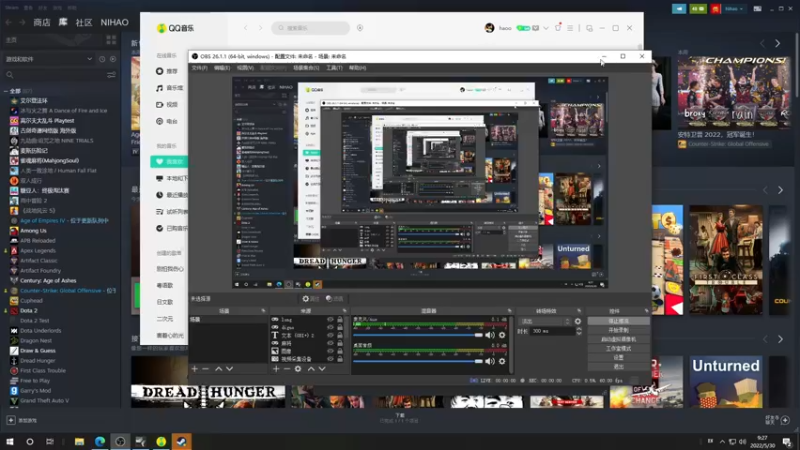Click Steam ready-to-play filter icon
This screenshot has height=450, width=800.
113,59
